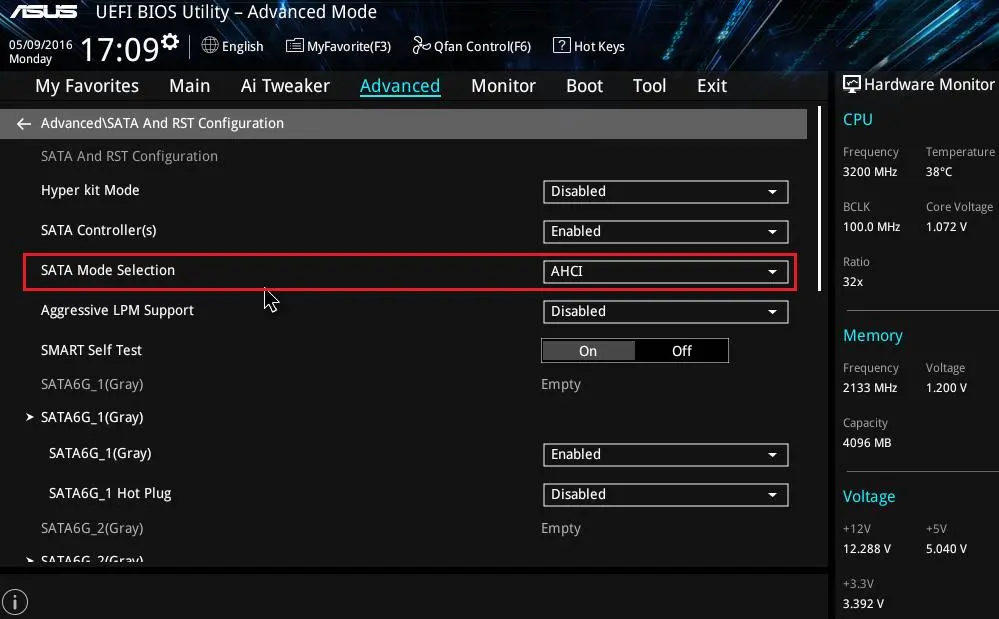Open the SATA Controller(s) dropdown

(x=665, y=232)
